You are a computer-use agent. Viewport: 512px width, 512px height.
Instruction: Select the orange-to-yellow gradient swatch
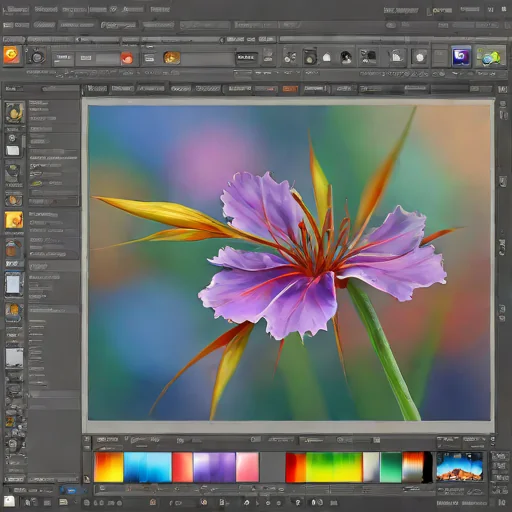click(x=109, y=467)
